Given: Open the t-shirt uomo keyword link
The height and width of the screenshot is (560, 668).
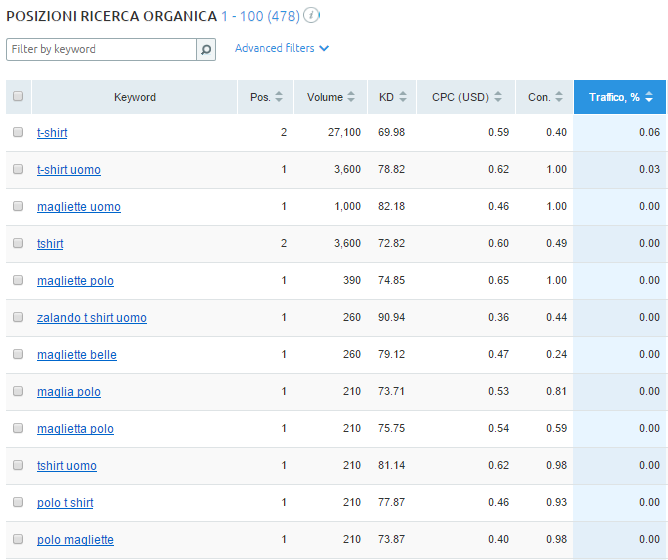Looking at the screenshot, I should [69, 170].
